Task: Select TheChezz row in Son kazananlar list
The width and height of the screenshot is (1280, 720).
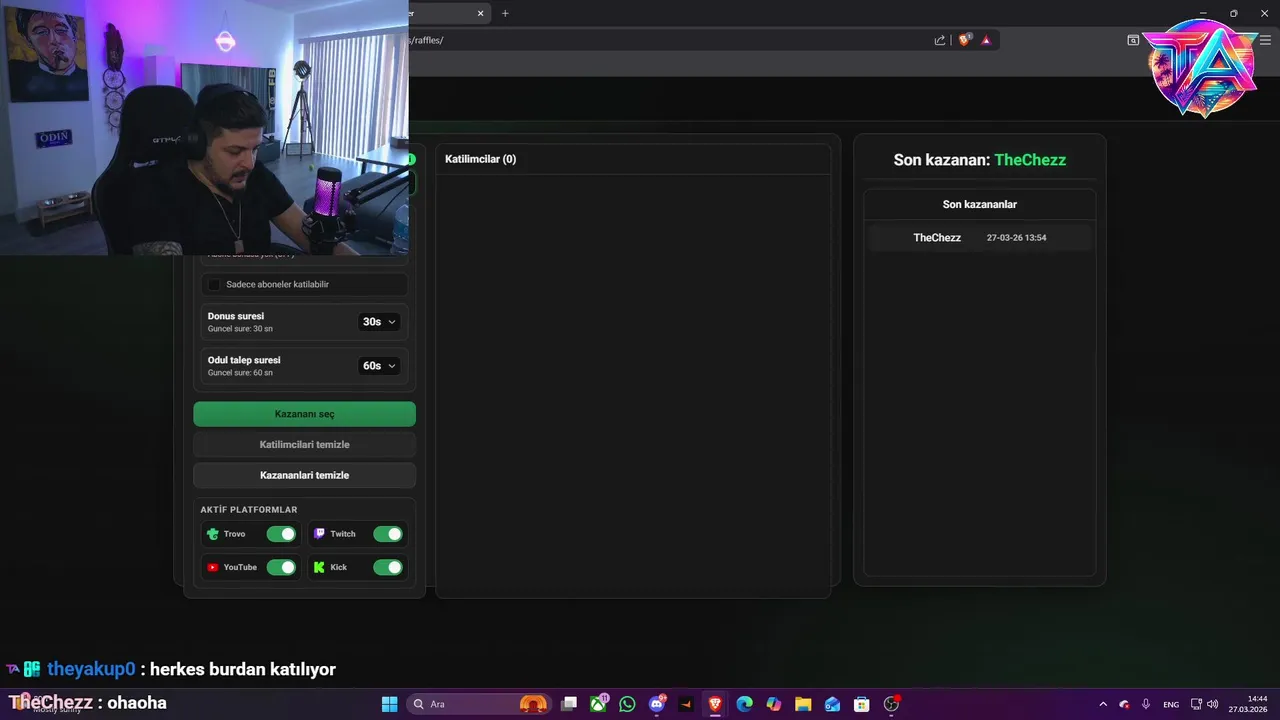Action: [x=980, y=238]
